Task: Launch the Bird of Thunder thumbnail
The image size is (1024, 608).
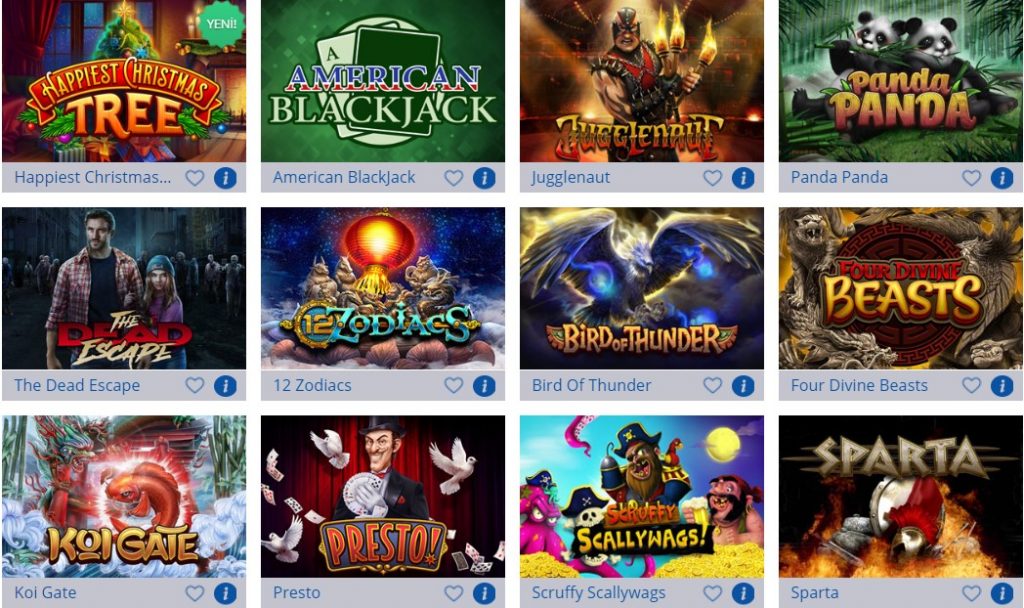Action: (x=641, y=288)
